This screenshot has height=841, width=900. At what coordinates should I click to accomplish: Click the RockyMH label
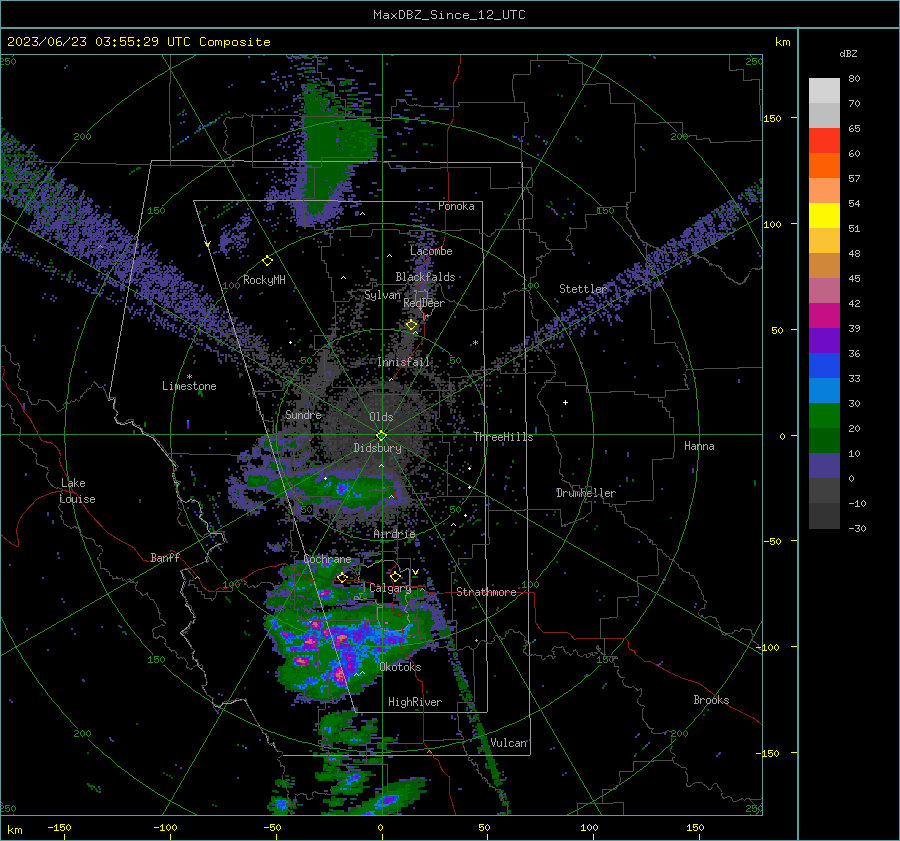tap(264, 280)
